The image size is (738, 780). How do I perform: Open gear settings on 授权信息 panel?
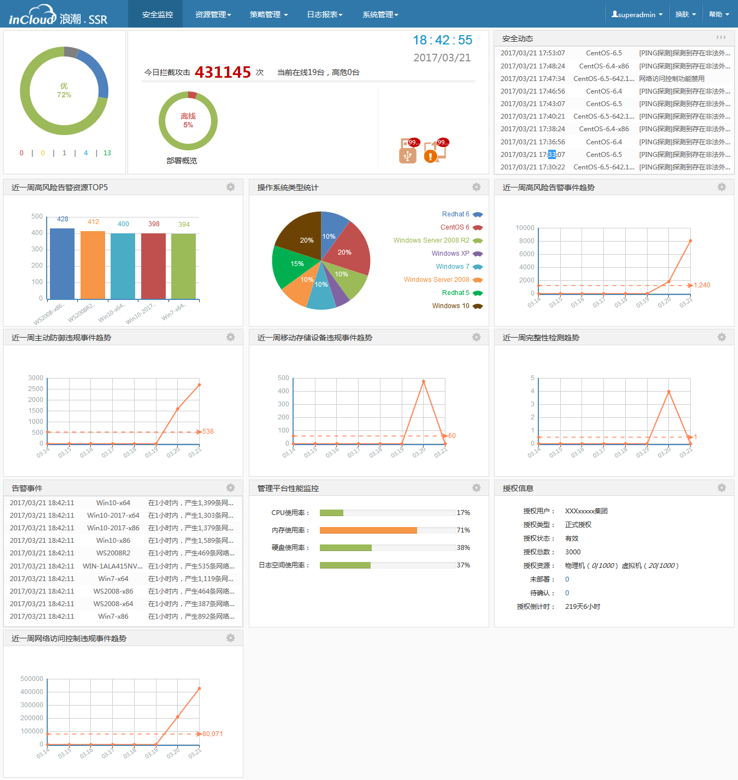tap(721, 488)
